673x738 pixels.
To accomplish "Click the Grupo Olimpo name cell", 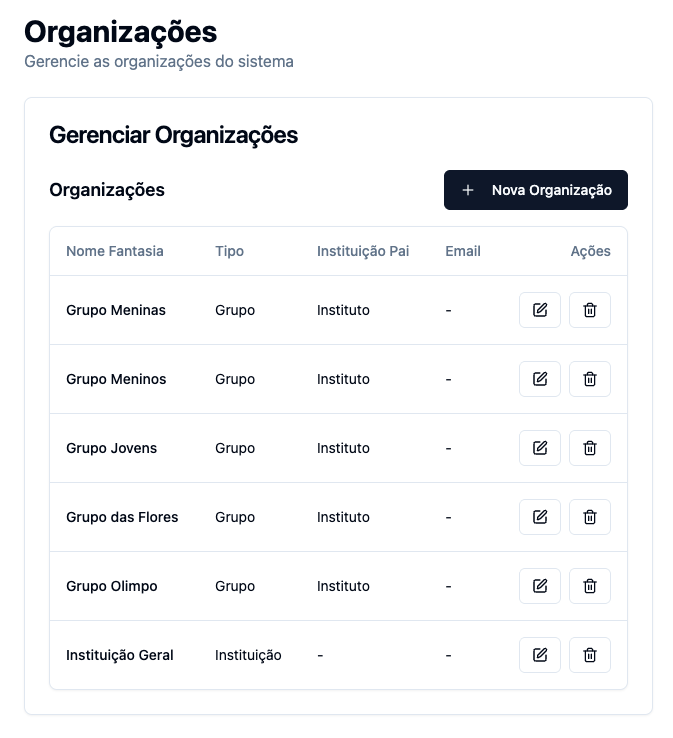I will (112, 586).
